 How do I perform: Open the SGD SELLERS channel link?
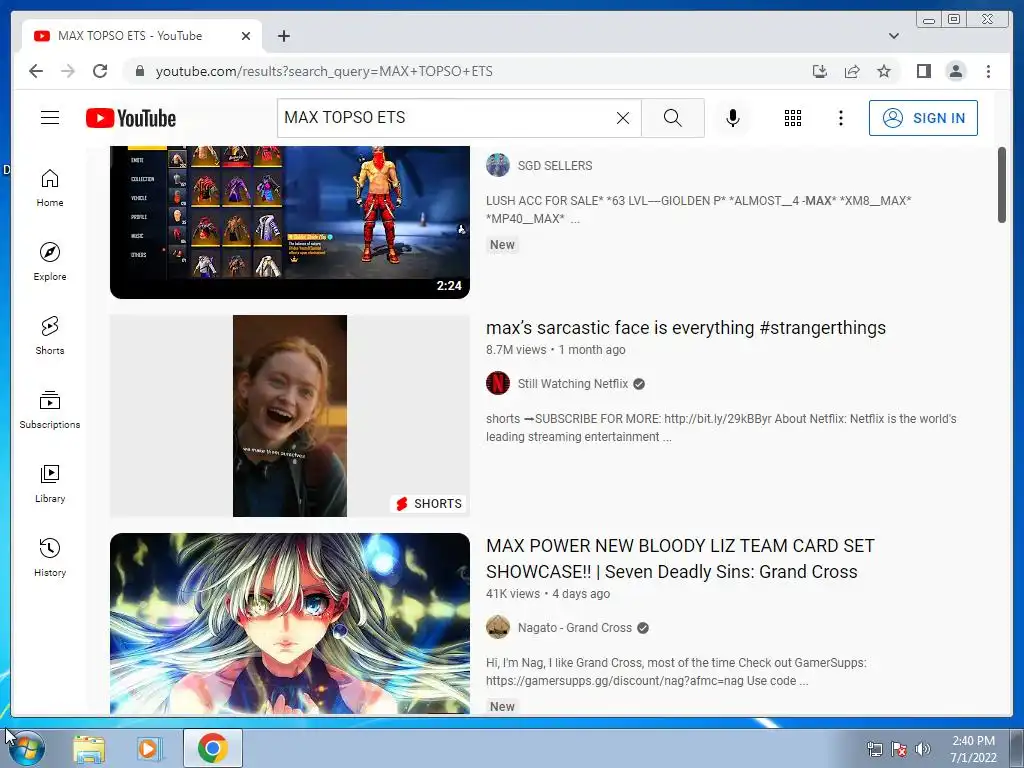point(555,166)
